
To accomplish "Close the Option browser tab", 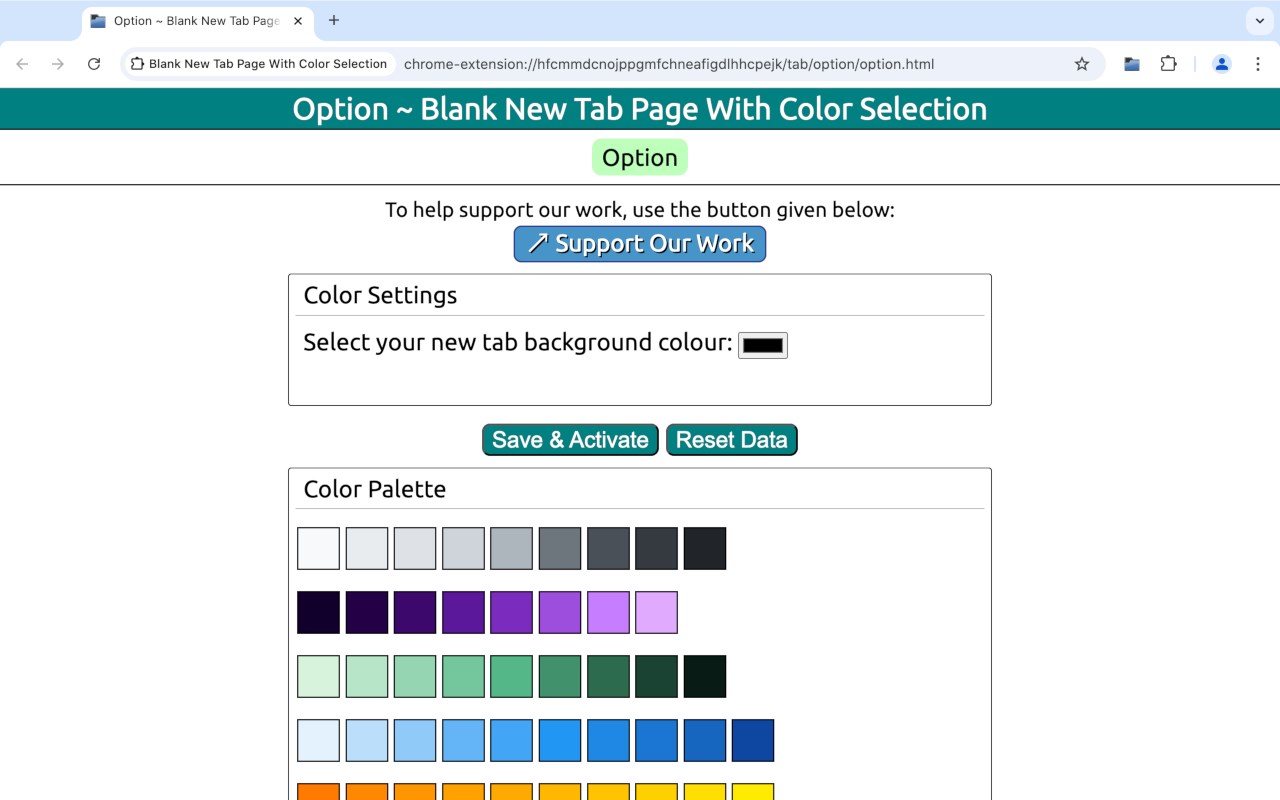I will (x=298, y=21).
